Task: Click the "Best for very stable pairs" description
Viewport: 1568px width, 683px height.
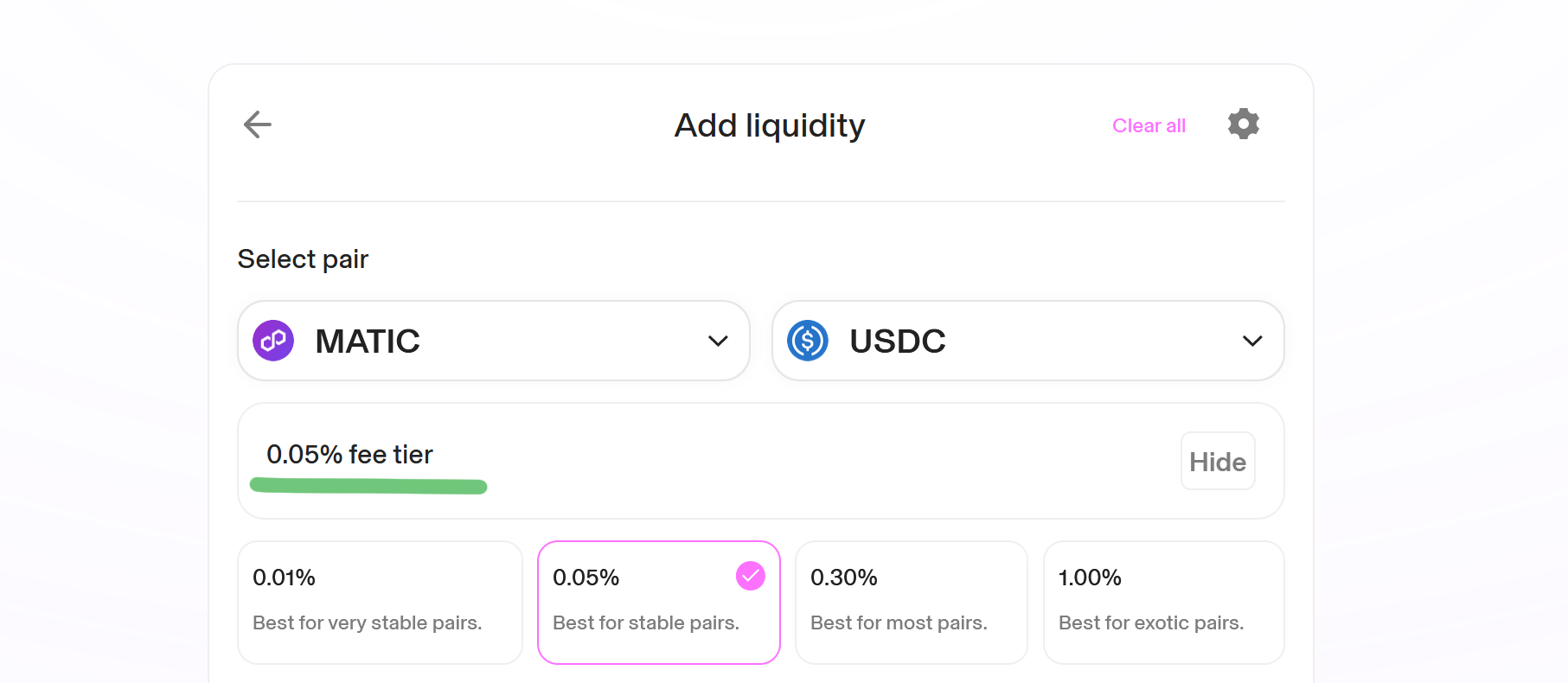Action: tap(367, 623)
